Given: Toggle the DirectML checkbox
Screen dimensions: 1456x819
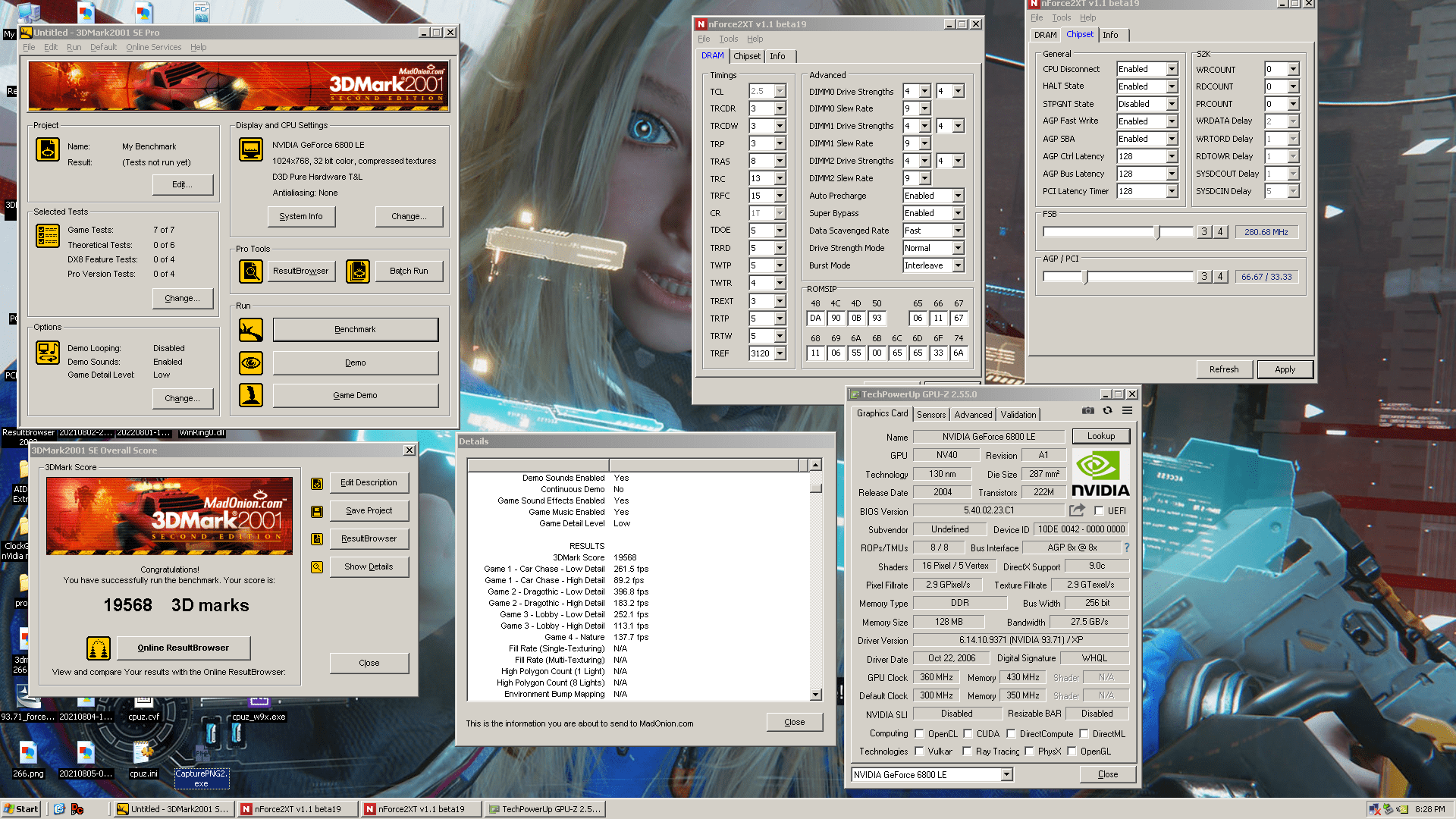Looking at the screenshot, I should 1084,734.
